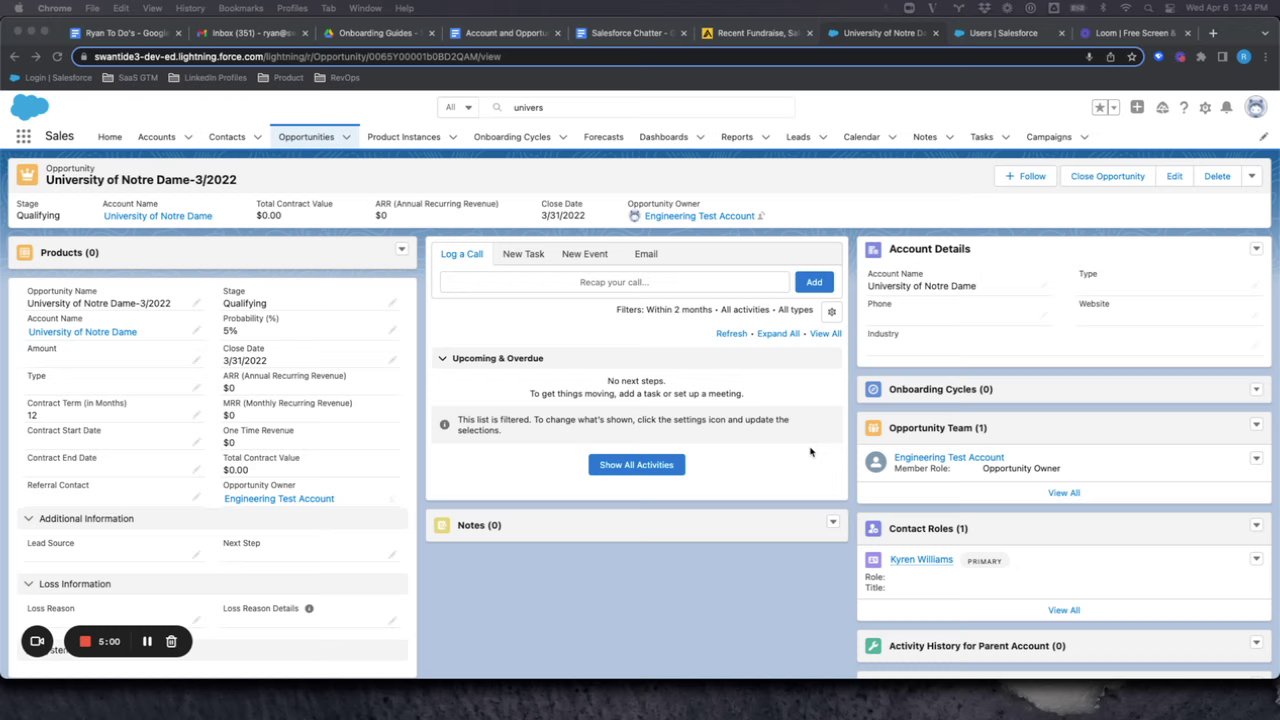Edit the Stage field via pencil icon
This screenshot has width=1280, height=720.
pos(392,303)
